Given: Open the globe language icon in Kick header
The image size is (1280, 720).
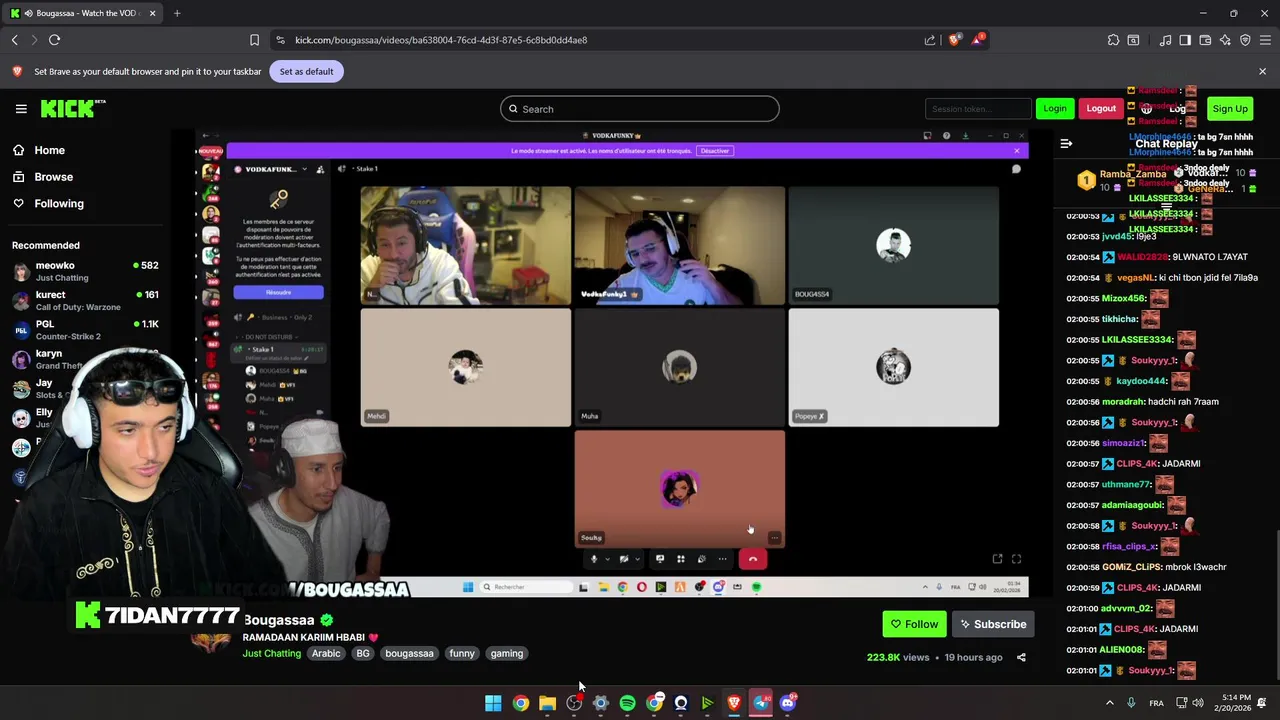Looking at the screenshot, I should pyautogui.click(x=1146, y=108).
